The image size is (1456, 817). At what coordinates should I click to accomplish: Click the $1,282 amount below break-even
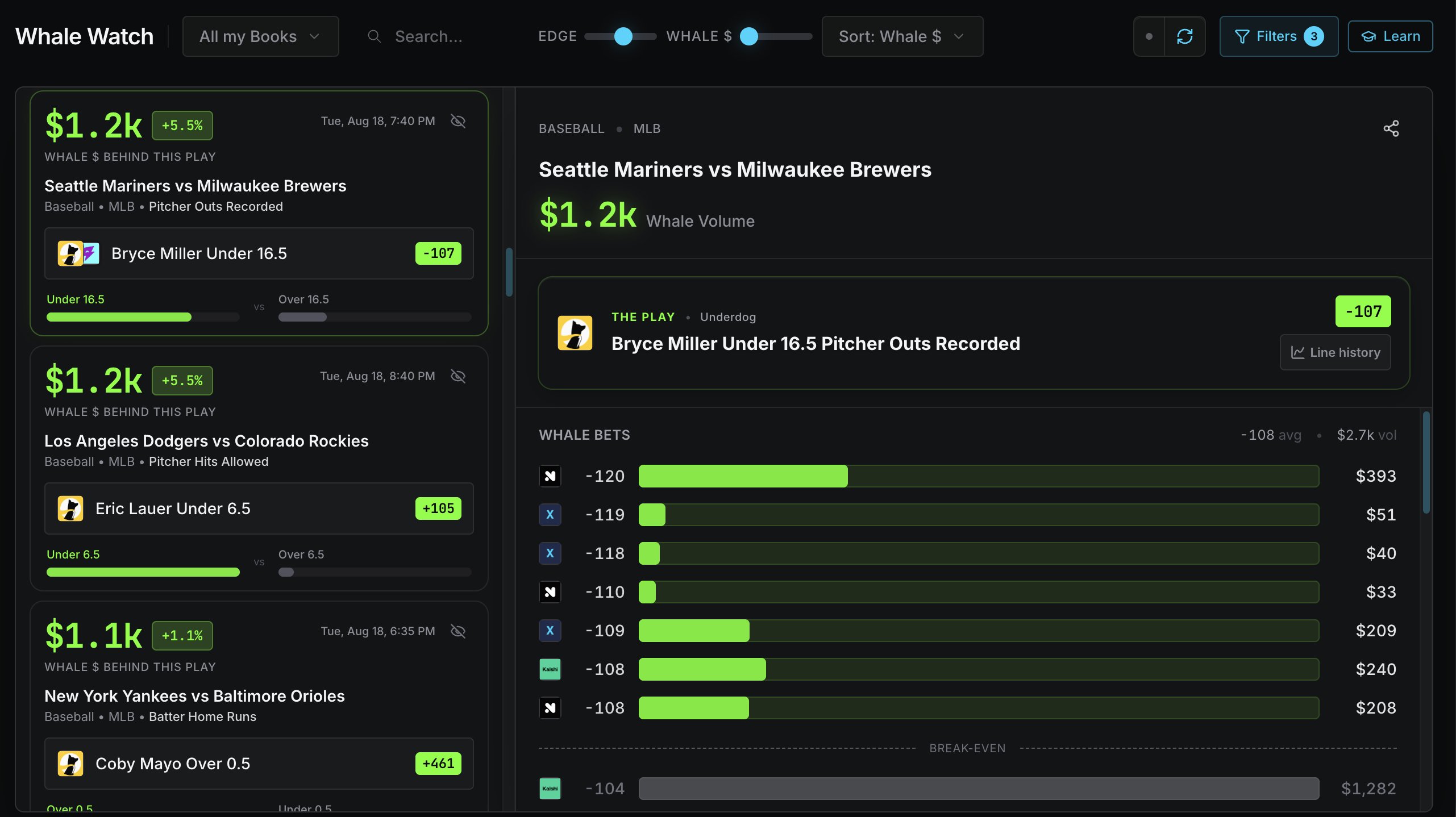[1368, 789]
